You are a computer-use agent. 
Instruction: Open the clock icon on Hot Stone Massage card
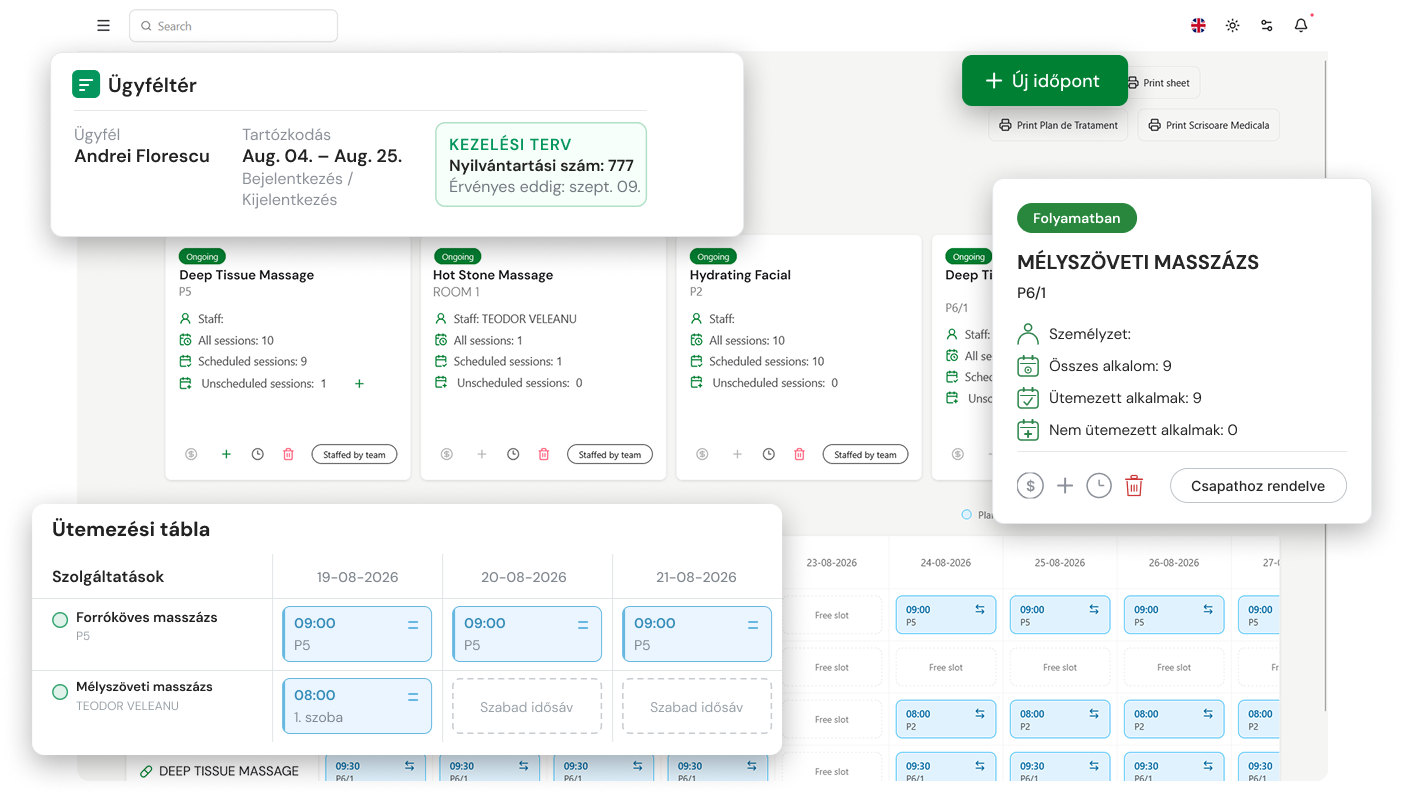pos(513,454)
